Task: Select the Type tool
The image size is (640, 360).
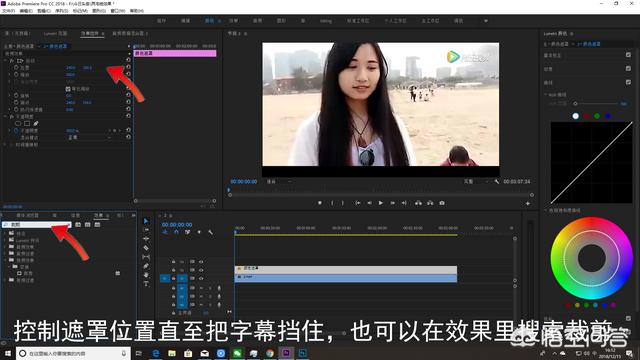Action: coord(146,284)
